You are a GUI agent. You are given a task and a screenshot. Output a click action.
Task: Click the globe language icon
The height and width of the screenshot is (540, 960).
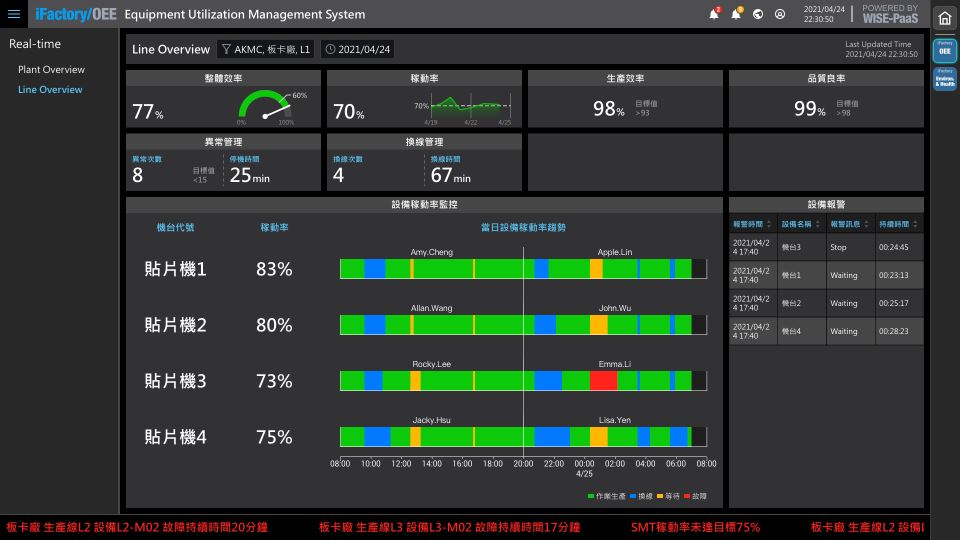pyautogui.click(x=758, y=14)
